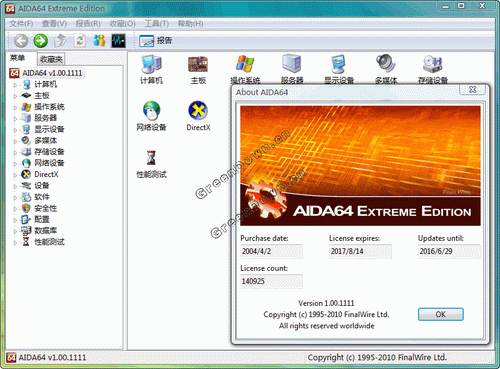
Task: Select the AIDA64 v1.00.1111 root tree node
Action: click(52, 73)
